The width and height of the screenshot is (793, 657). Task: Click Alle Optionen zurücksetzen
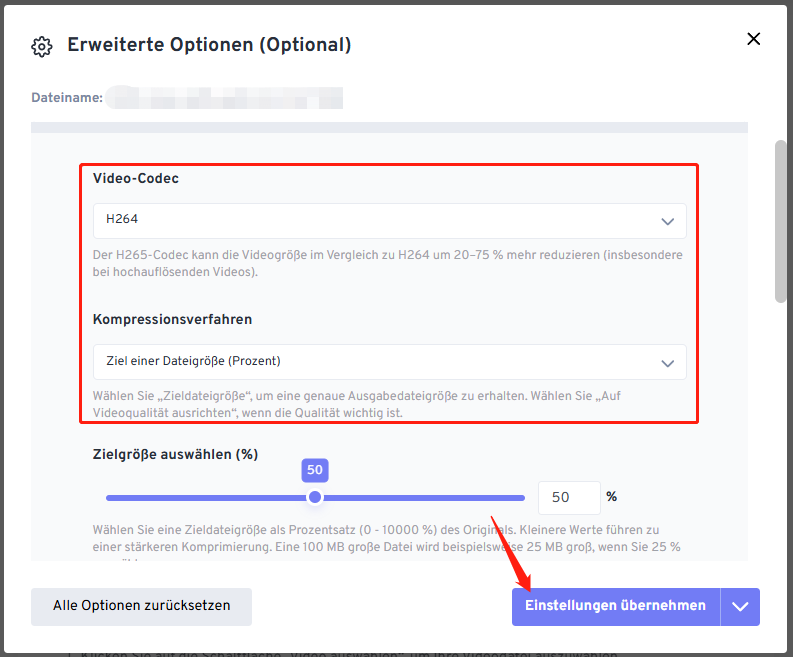(141, 606)
